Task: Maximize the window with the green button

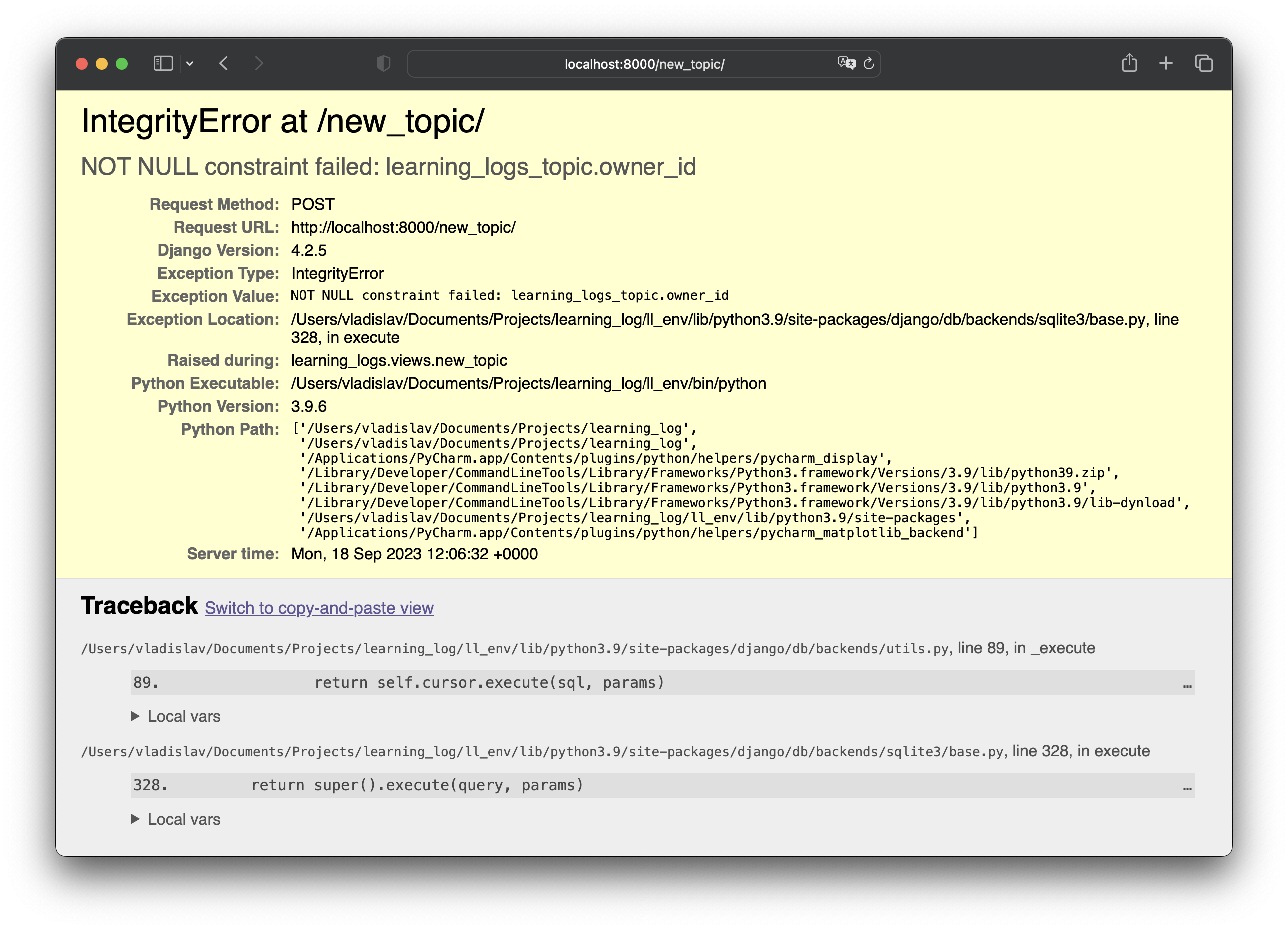Action: click(x=122, y=63)
